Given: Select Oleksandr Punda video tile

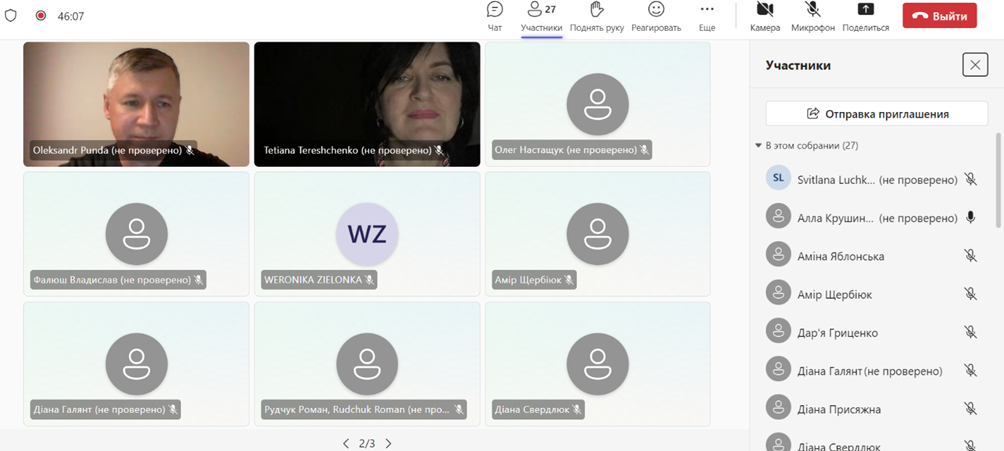Looking at the screenshot, I should coord(136,104).
